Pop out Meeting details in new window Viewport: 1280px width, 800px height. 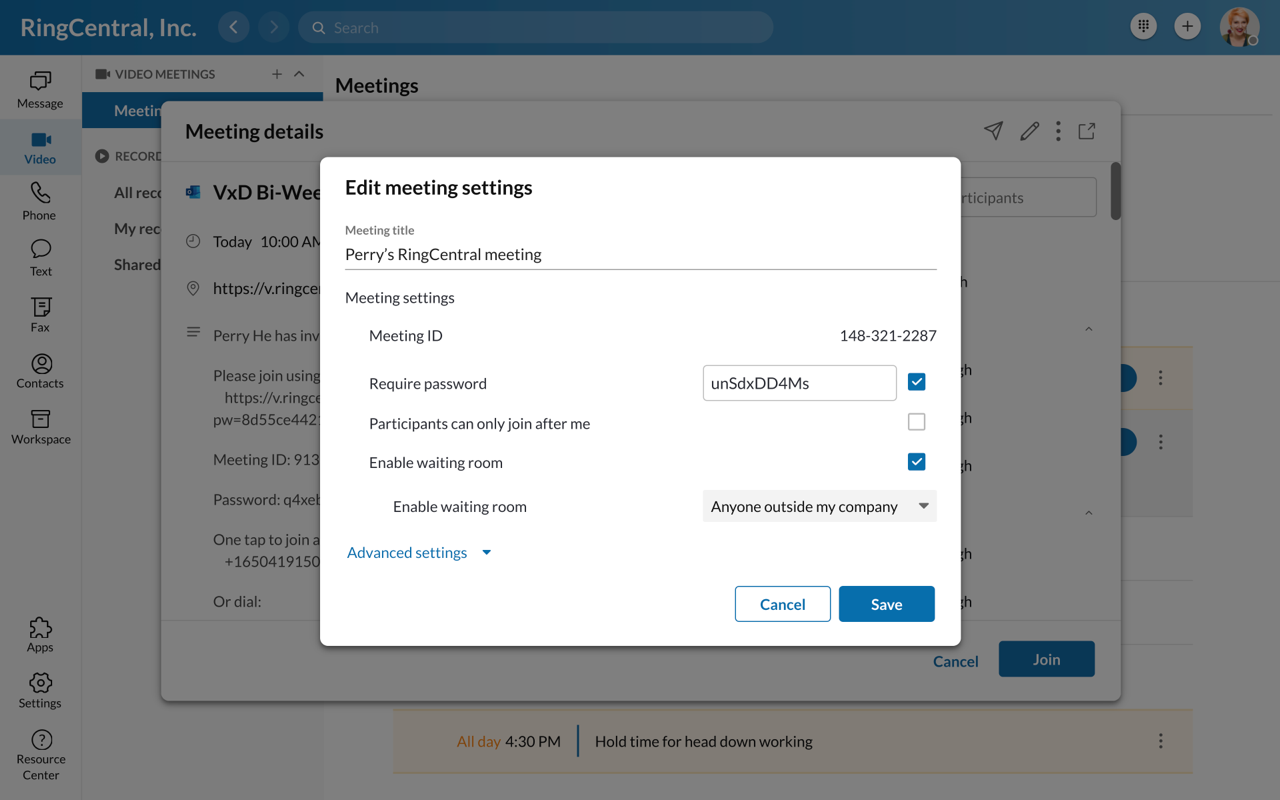point(1087,131)
